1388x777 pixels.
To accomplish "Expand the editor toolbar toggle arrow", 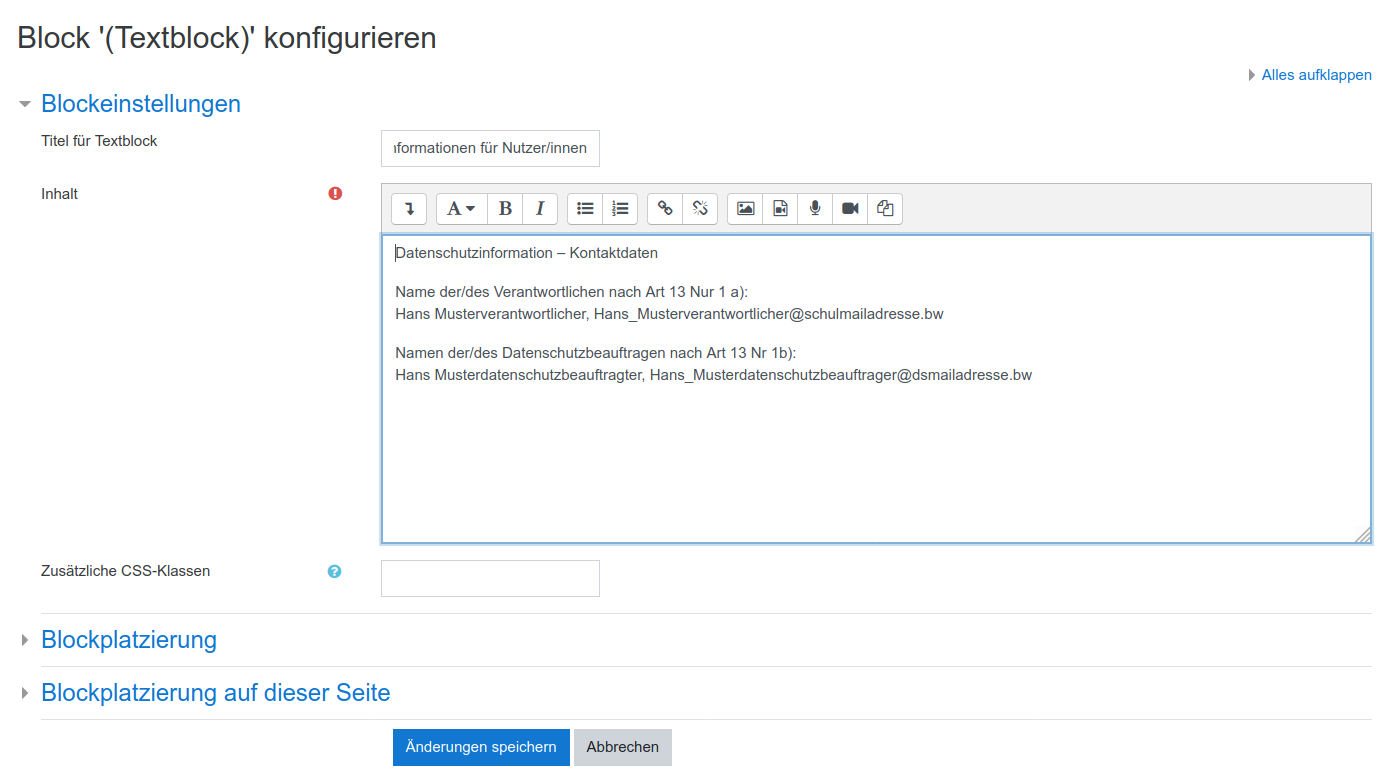I will click(x=409, y=209).
